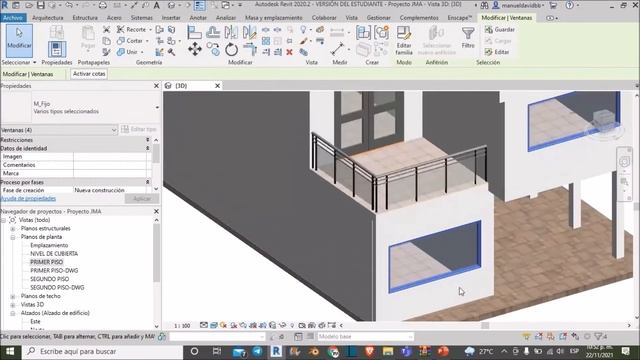Click the Cut clipboard scissors icon
Viewport: 640px width, 360px height.
tap(106, 29)
